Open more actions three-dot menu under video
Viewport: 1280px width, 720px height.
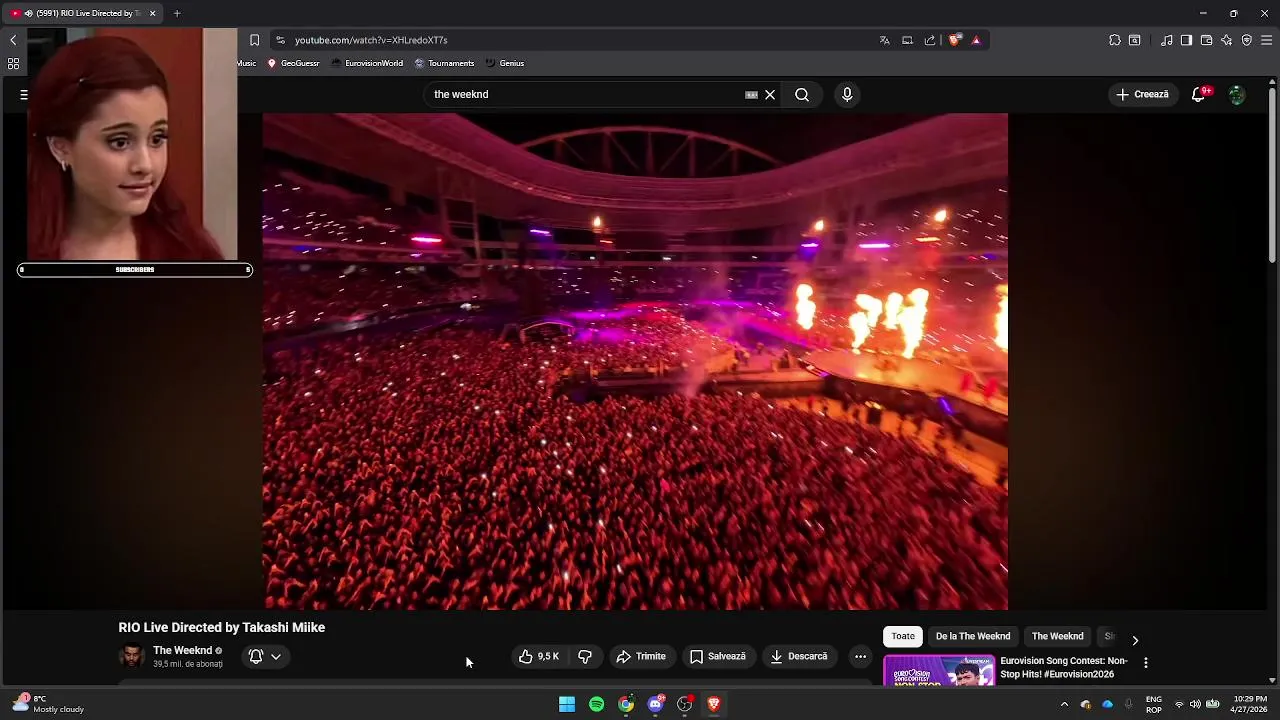tap(860, 657)
